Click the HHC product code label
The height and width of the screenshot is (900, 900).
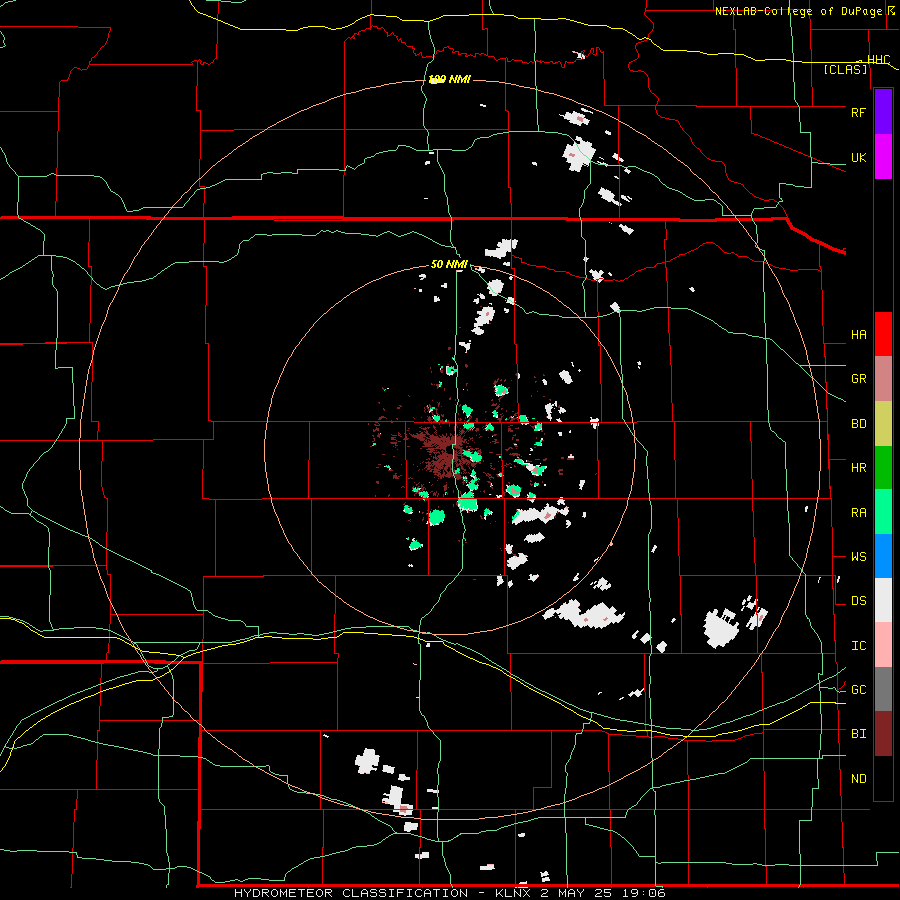(878, 60)
